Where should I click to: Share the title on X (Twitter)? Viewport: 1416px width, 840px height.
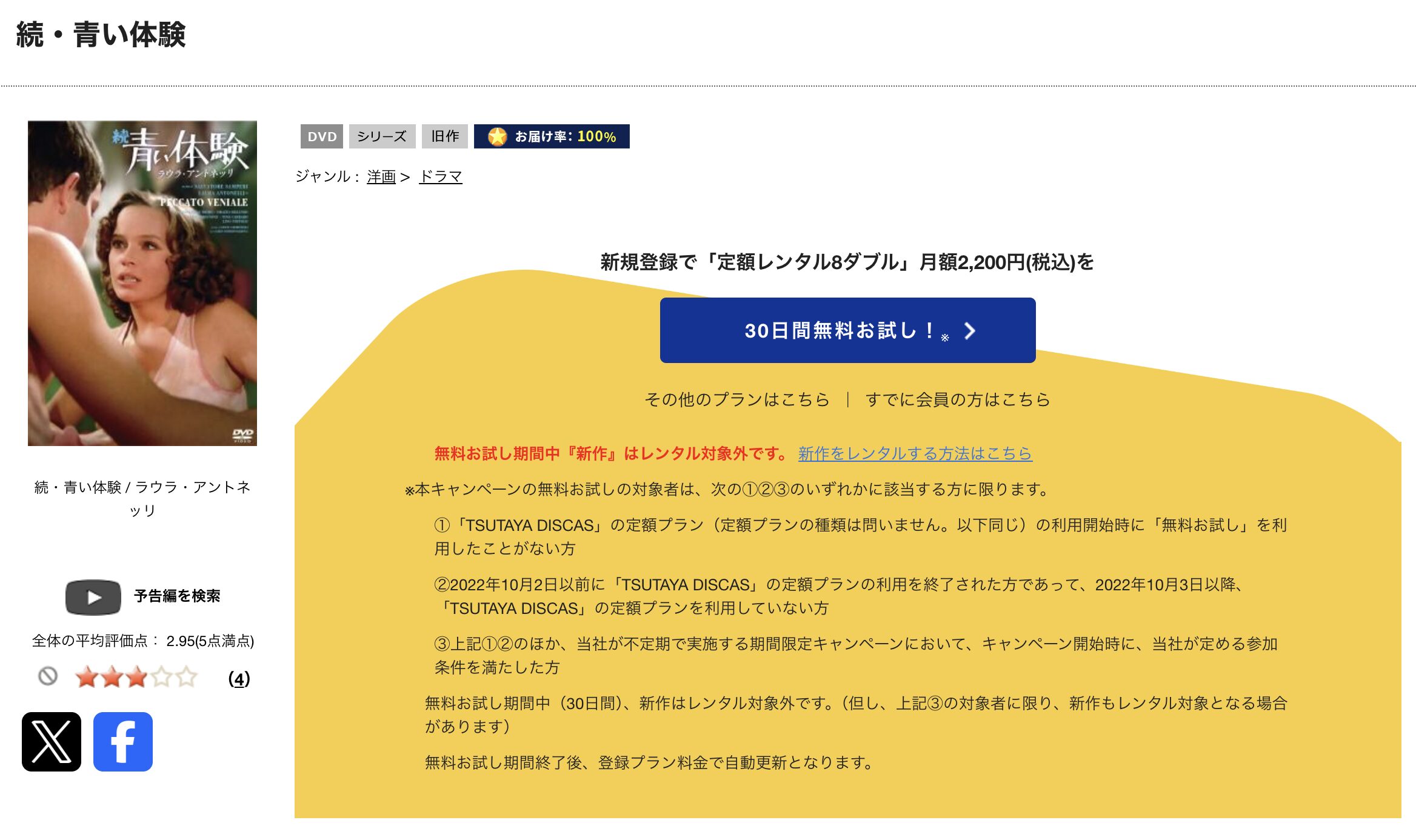coord(52,741)
